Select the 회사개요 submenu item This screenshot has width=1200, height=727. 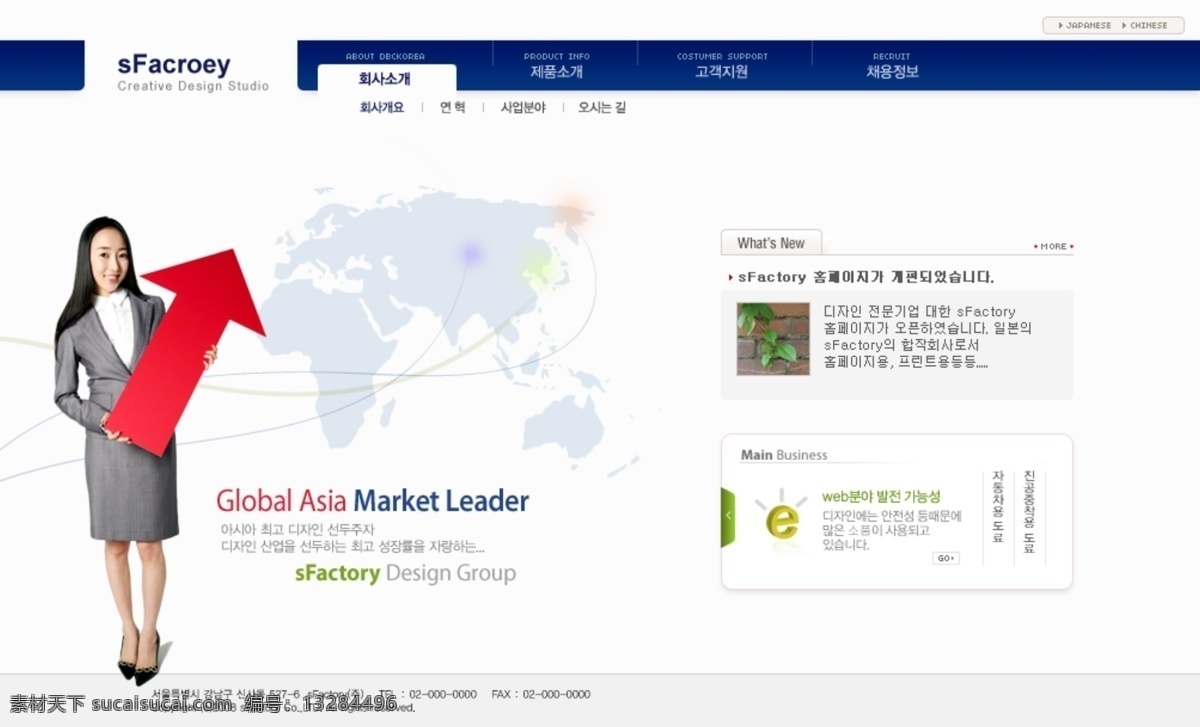[382, 107]
